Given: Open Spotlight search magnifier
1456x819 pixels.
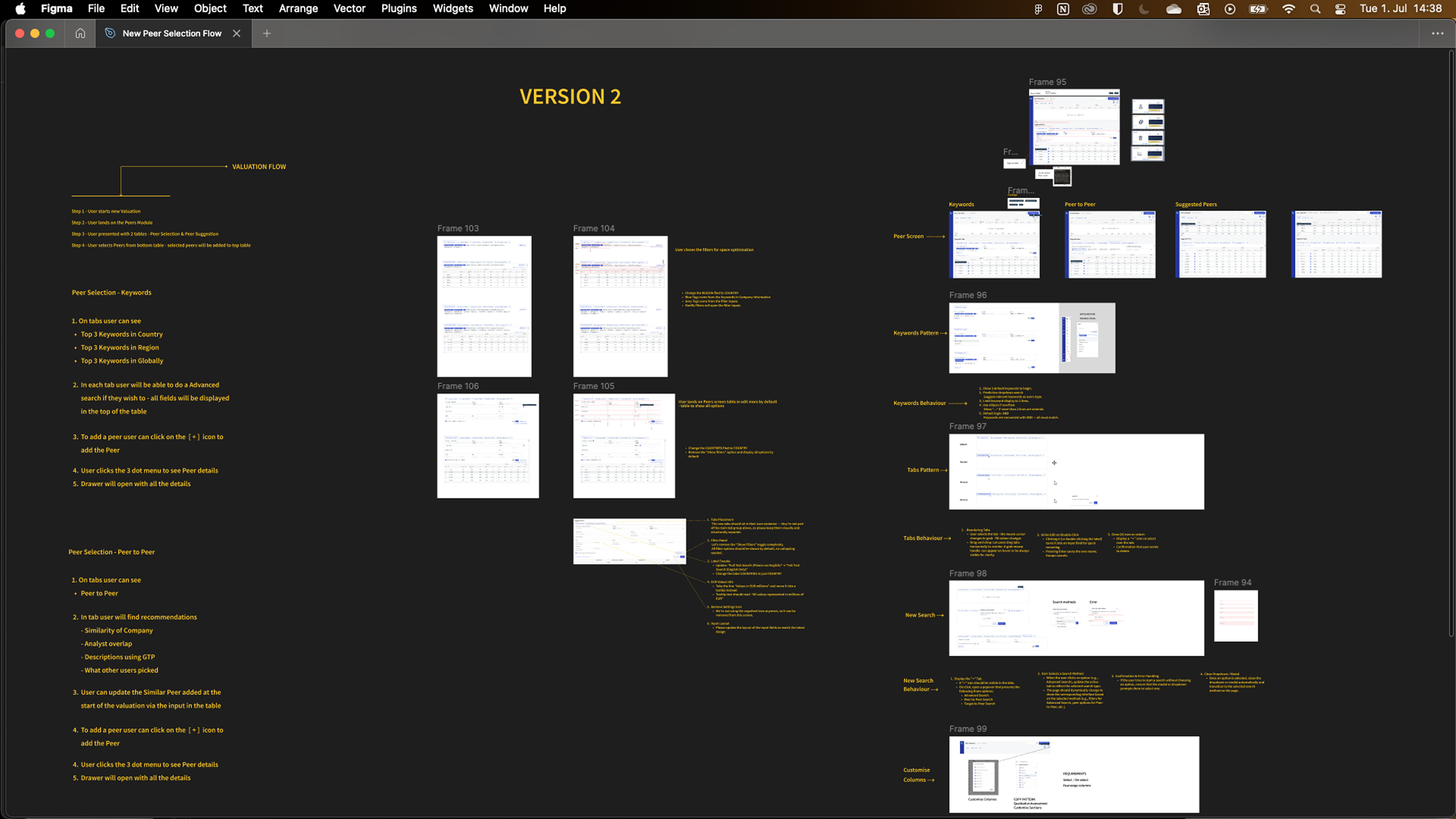Looking at the screenshot, I should (1315, 9).
